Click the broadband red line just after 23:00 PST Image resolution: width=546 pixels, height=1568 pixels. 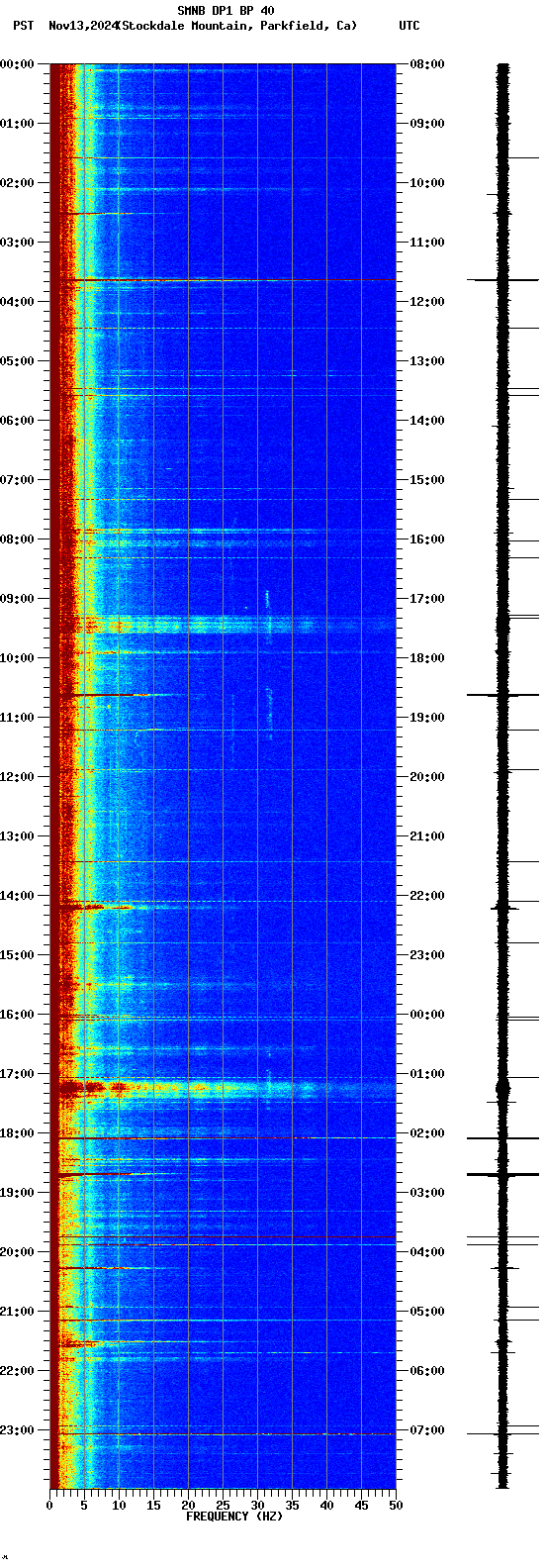[x=223, y=1433]
